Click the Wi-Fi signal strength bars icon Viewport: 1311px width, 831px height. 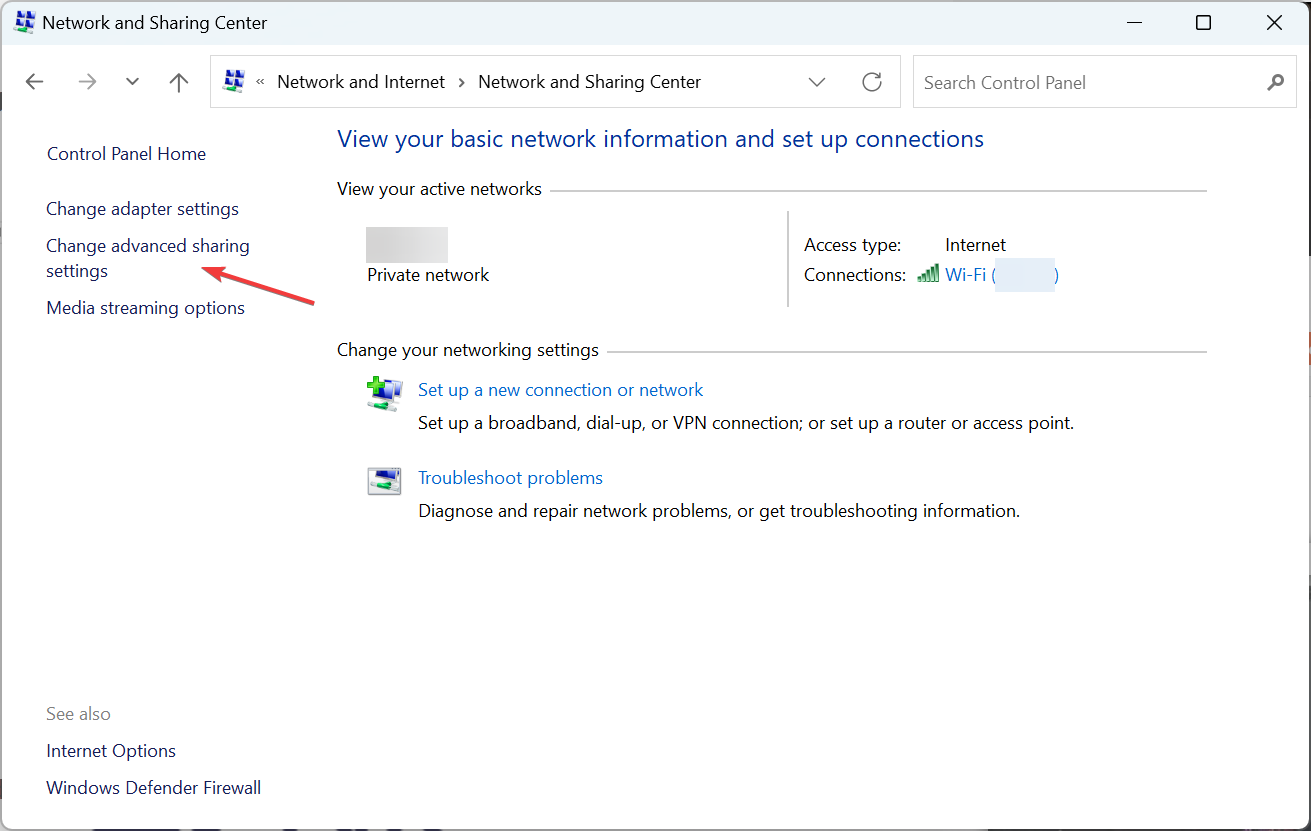pos(928,274)
